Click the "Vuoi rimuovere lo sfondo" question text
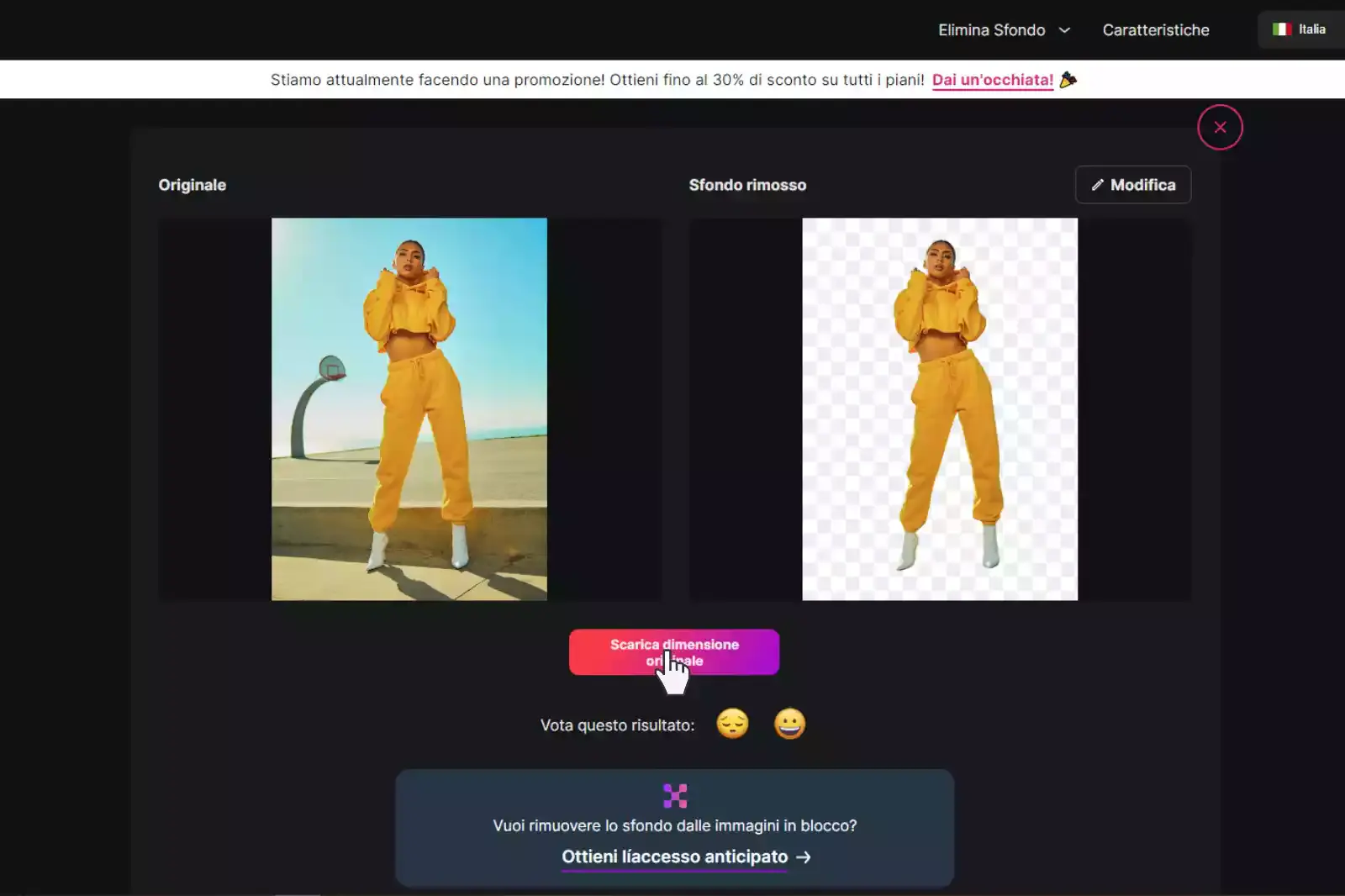This screenshot has height=896, width=1345. pyautogui.click(x=675, y=825)
